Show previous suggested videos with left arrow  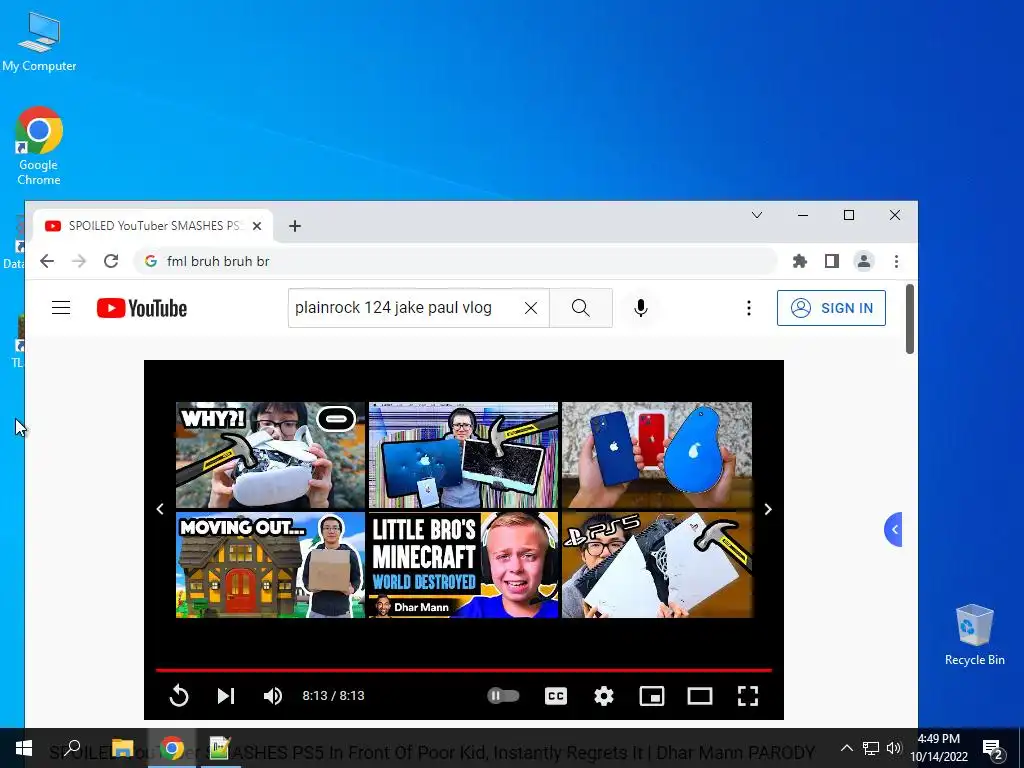[160, 509]
